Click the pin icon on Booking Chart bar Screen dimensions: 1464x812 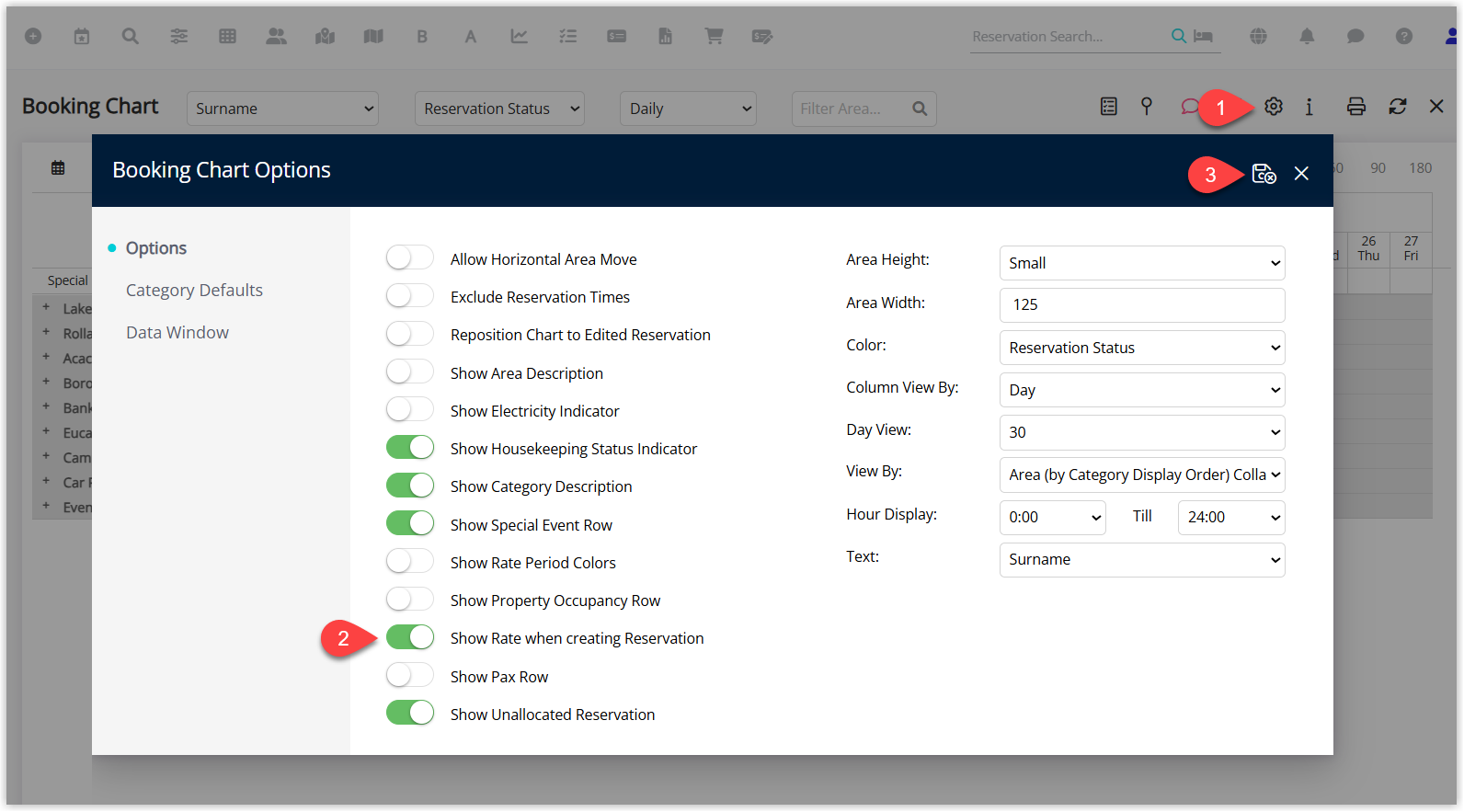pyautogui.click(x=1147, y=107)
